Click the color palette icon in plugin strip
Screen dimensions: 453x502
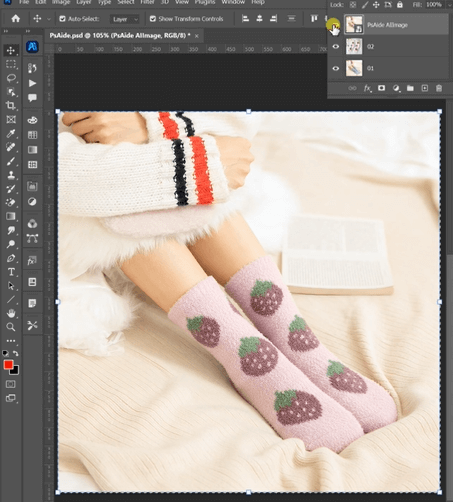point(32,120)
